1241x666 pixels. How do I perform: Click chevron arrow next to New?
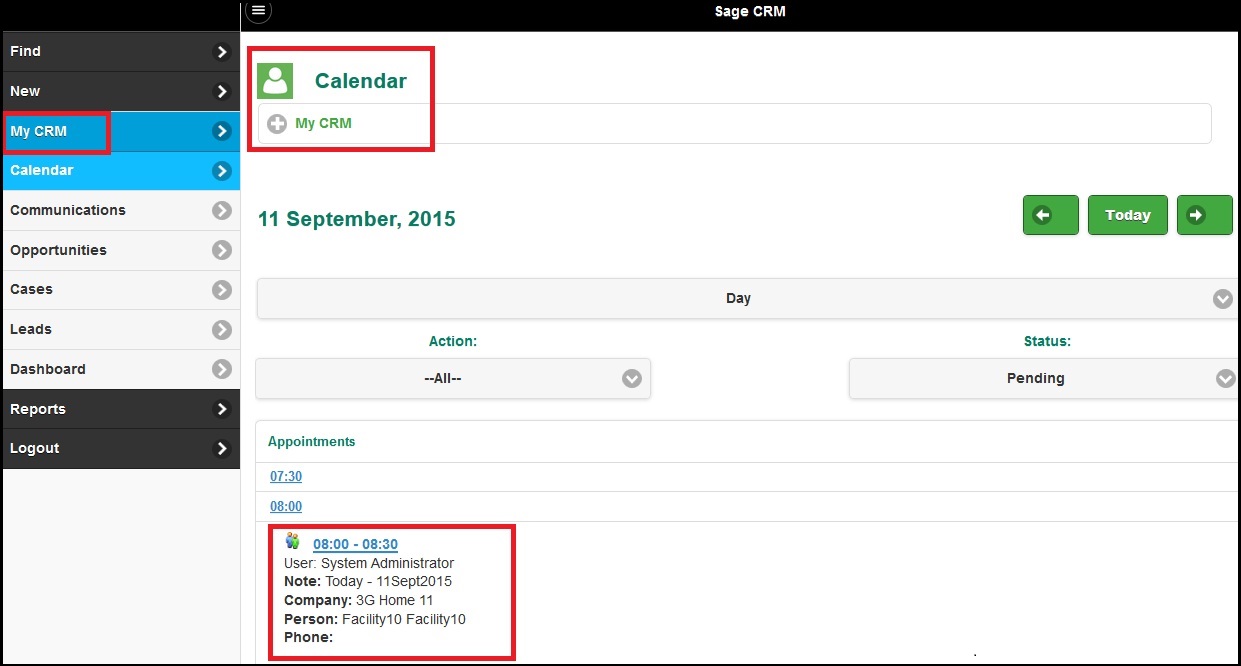[x=222, y=92]
